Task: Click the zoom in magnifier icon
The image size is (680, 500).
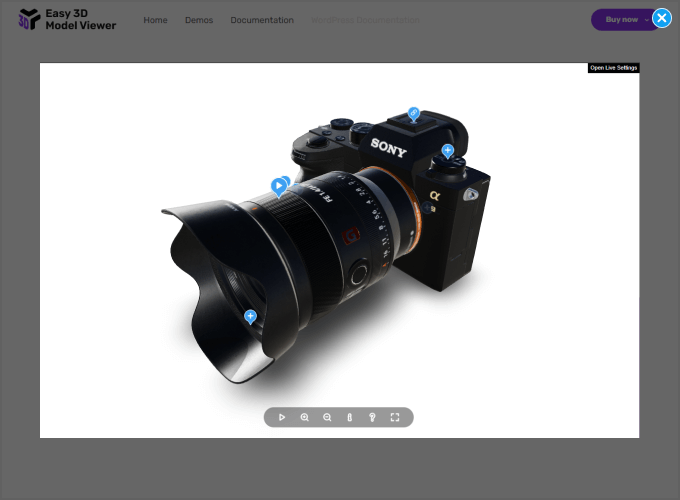Action: [304, 417]
